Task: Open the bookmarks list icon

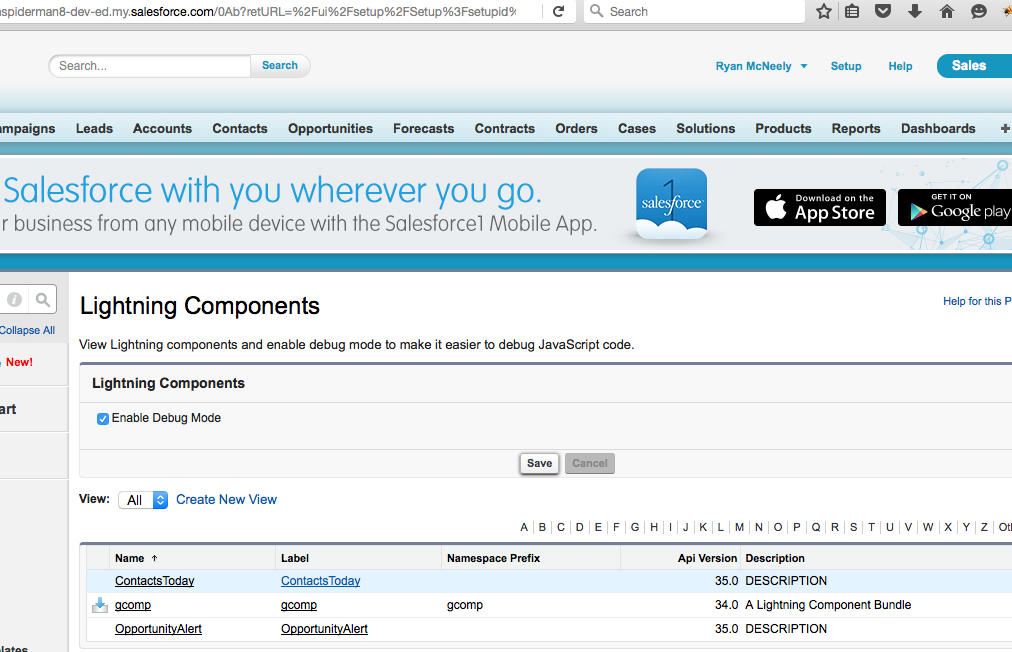Action: click(852, 11)
